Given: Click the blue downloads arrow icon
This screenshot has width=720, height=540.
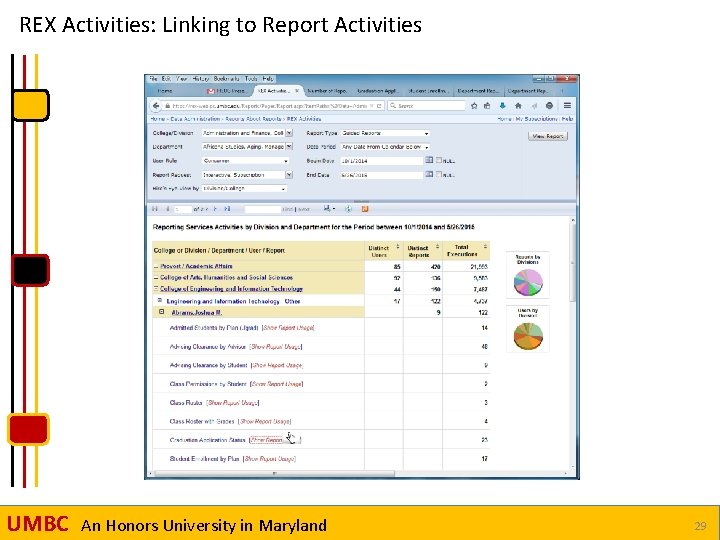Looking at the screenshot, I should 502,106.
